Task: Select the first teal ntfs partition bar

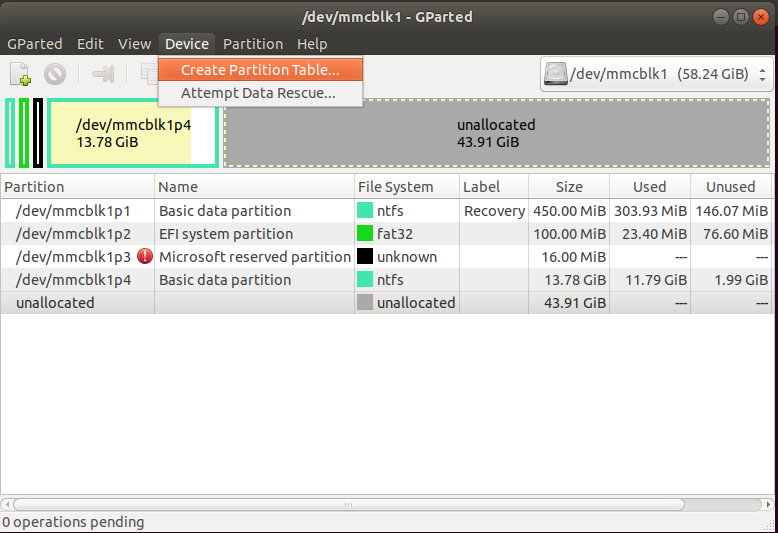Action: tap(10, 133)
